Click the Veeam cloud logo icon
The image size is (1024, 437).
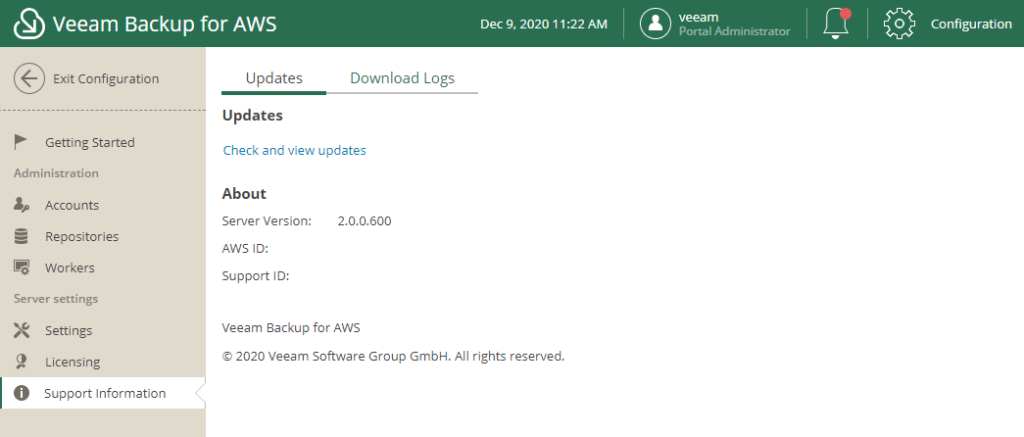click(x=29, y=24)
